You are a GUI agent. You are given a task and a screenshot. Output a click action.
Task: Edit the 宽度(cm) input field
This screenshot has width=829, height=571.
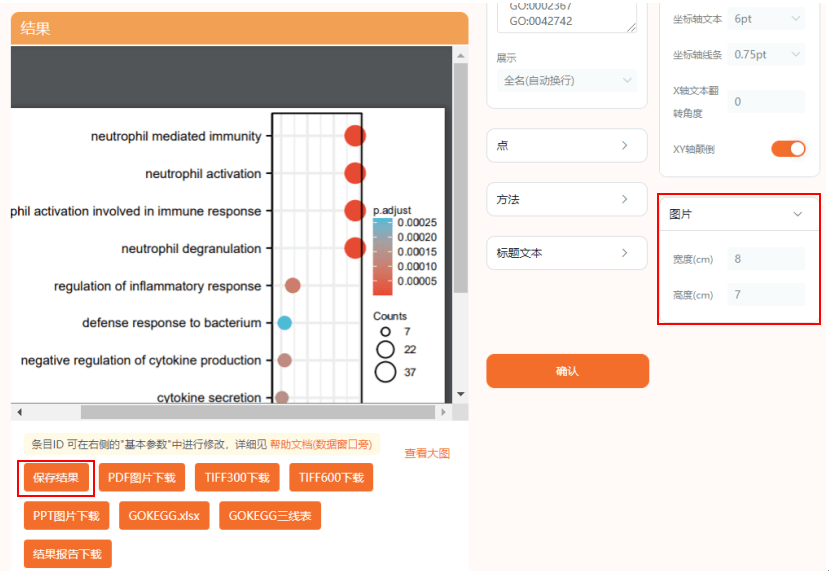(x=766, y=259)
